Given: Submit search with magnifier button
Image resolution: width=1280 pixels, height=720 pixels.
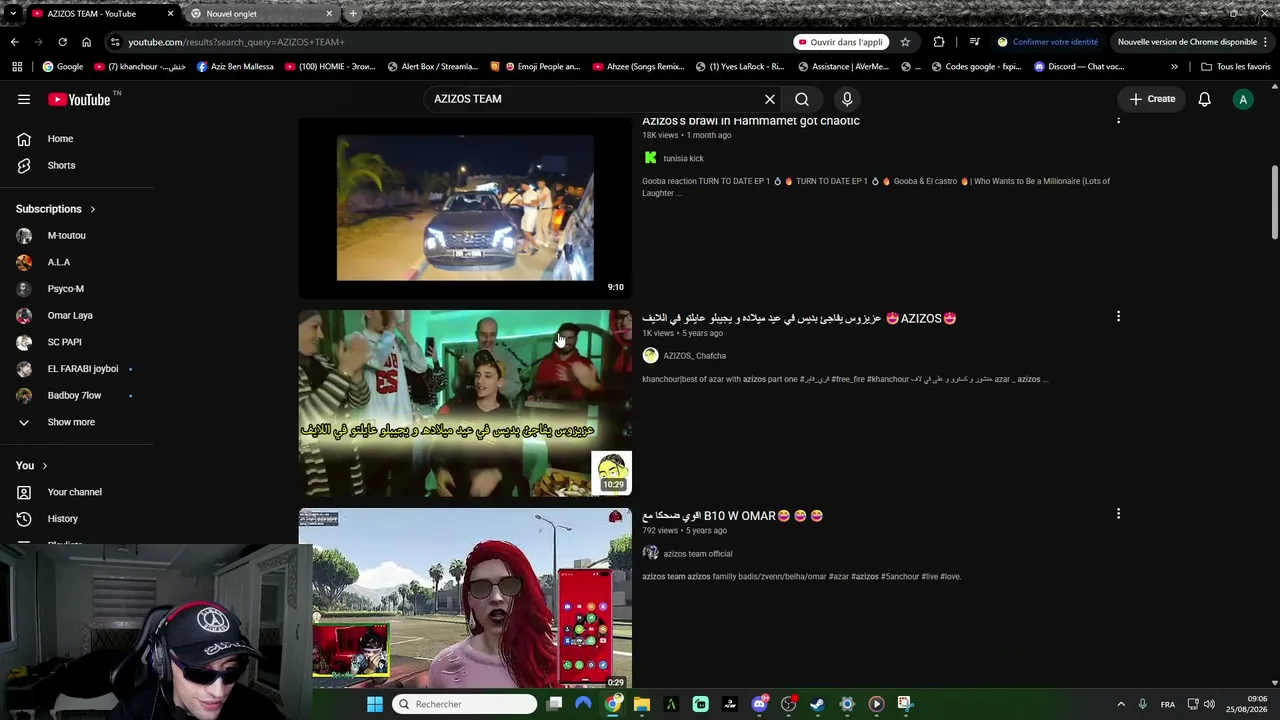Looking at the screenshot, I should coord(802,99).
